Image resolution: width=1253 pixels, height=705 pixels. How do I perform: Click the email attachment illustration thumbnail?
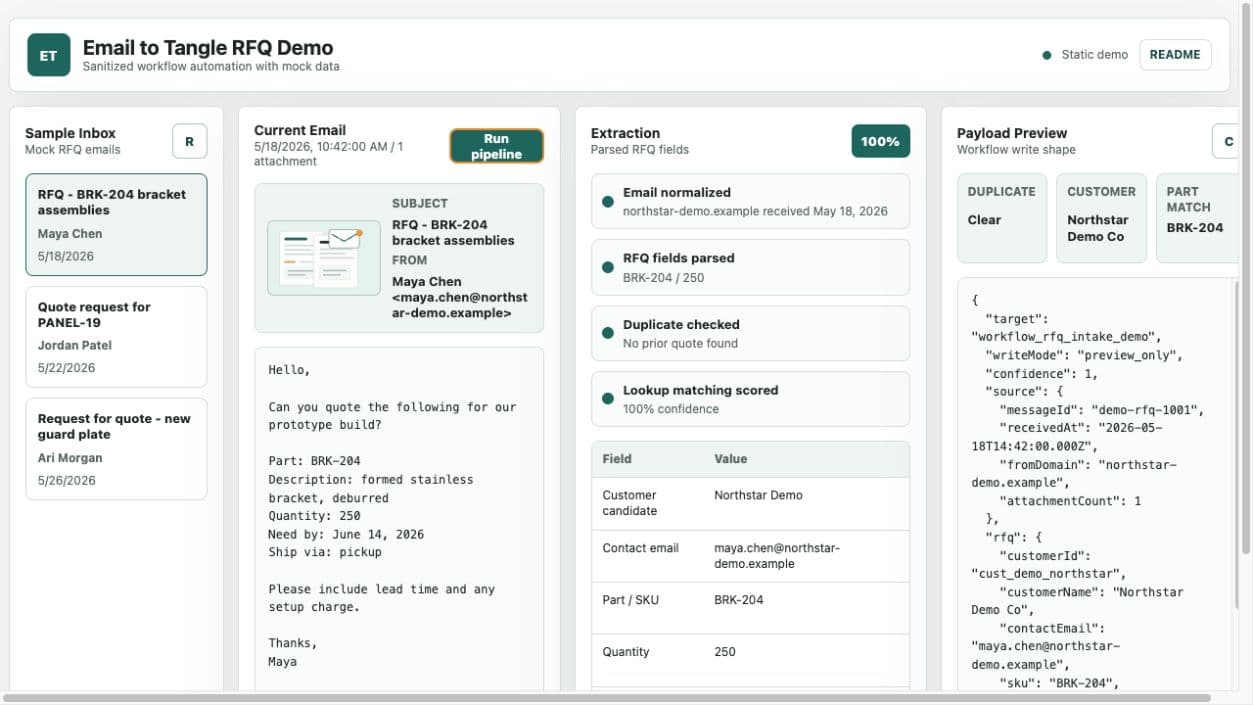coord(323,257)
